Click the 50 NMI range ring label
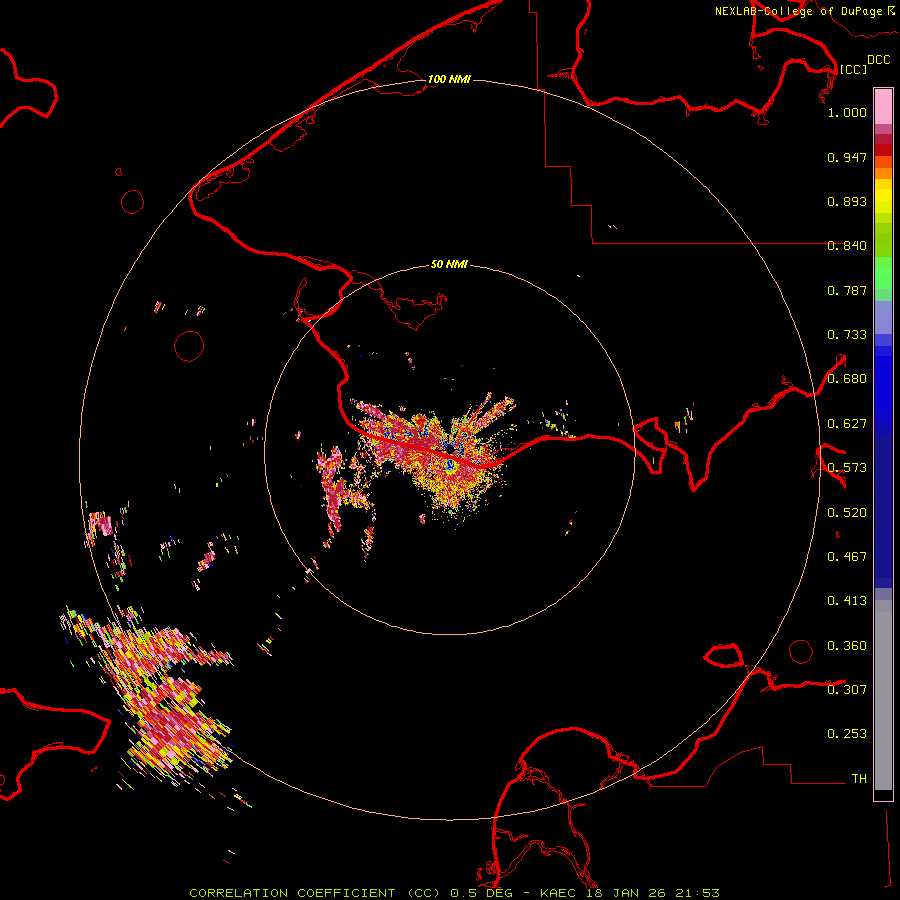 point(449,265)
